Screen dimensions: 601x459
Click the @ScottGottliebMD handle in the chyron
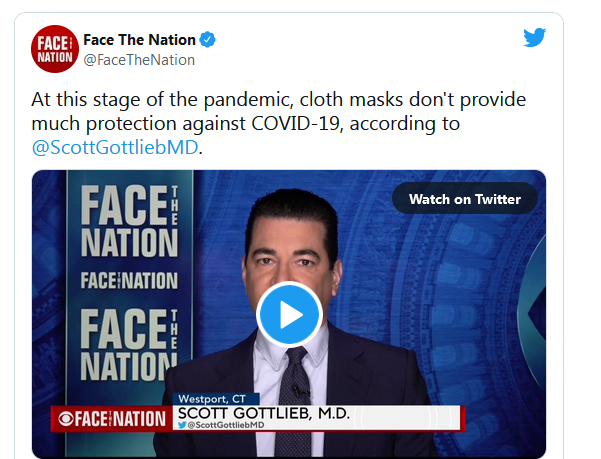point(225,425)
